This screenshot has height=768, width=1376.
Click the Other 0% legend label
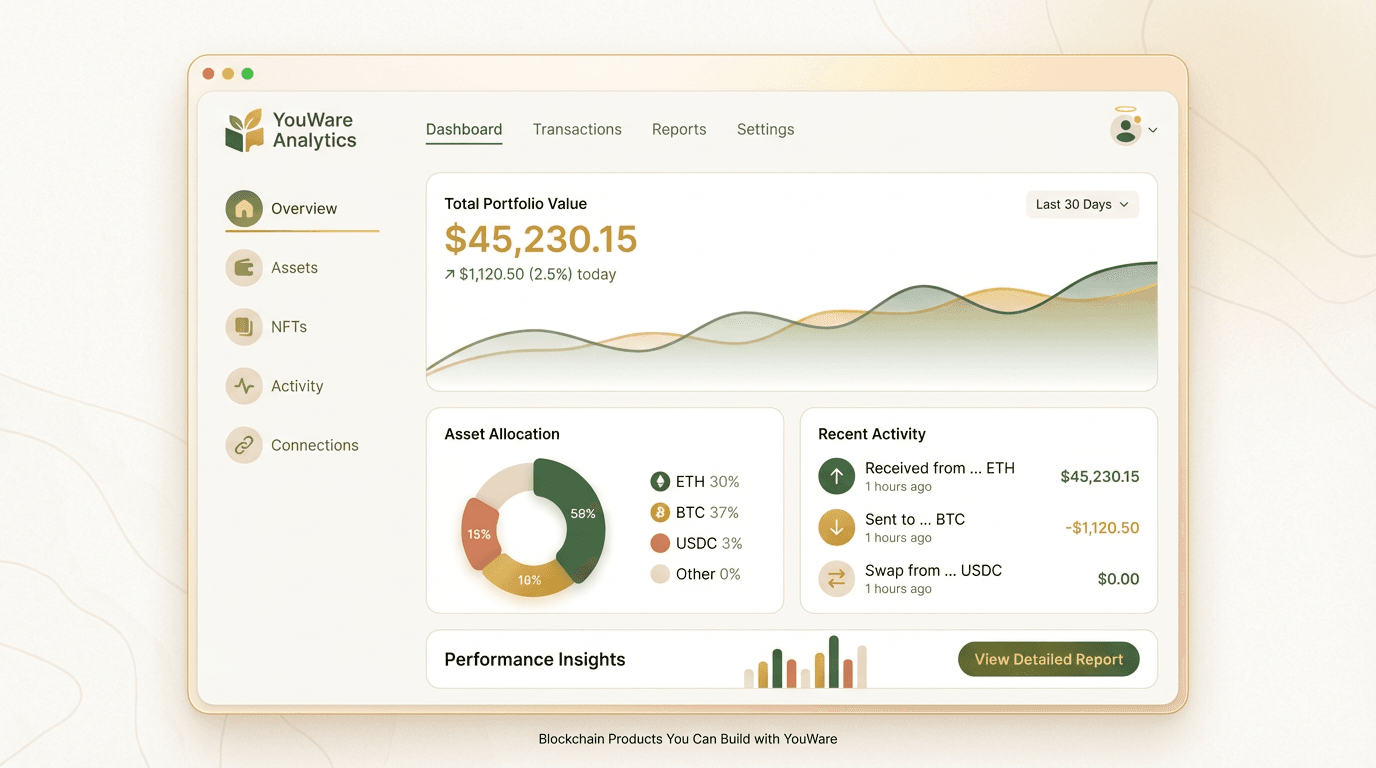tap(708, 574)
